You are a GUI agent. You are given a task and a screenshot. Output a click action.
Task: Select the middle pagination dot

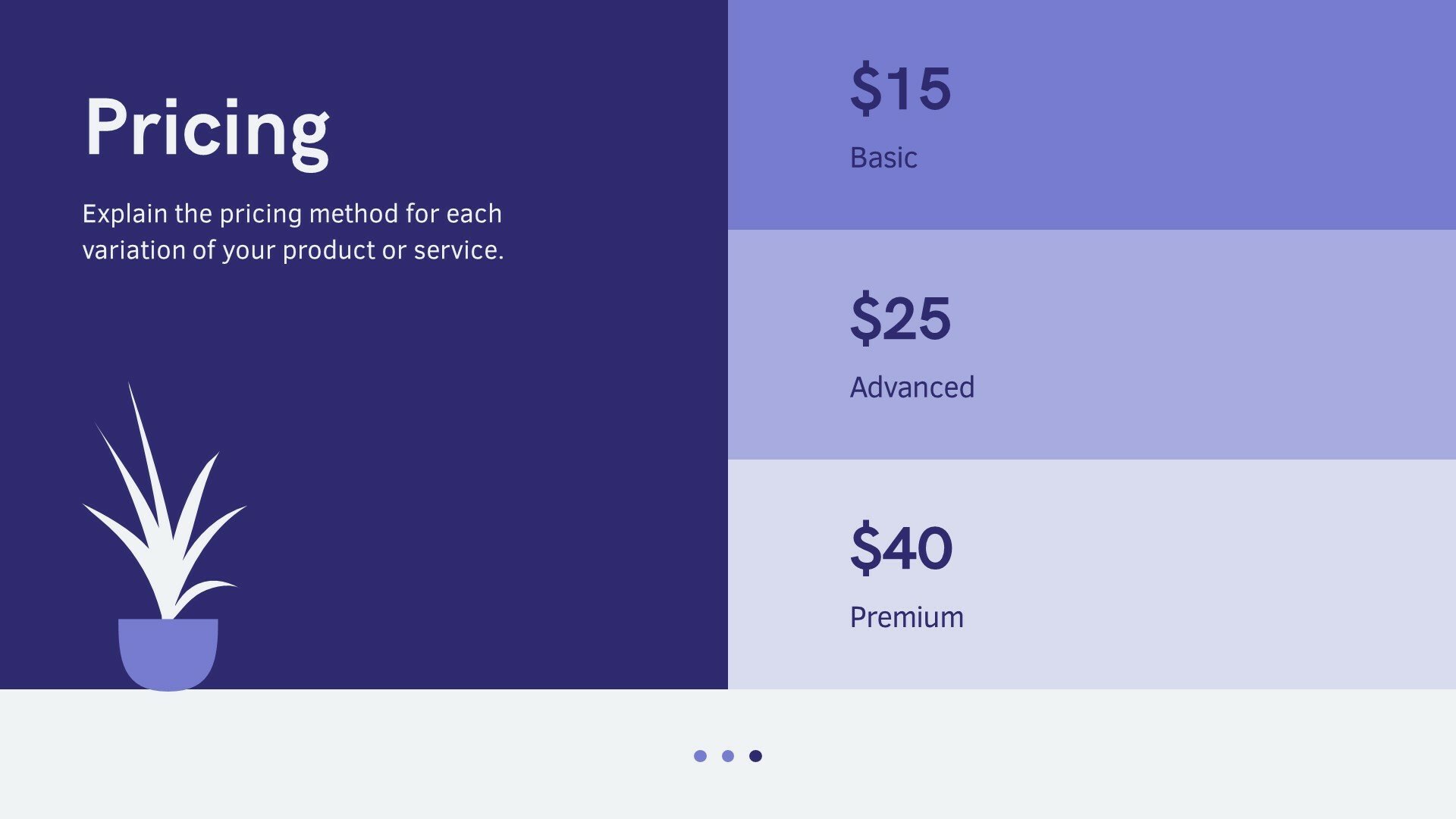pos(728,756)
